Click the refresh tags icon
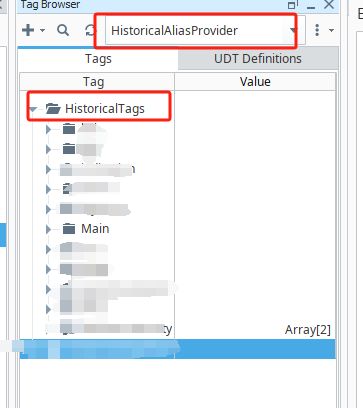Viewport: 363px width, 408px height. point(90,31)
